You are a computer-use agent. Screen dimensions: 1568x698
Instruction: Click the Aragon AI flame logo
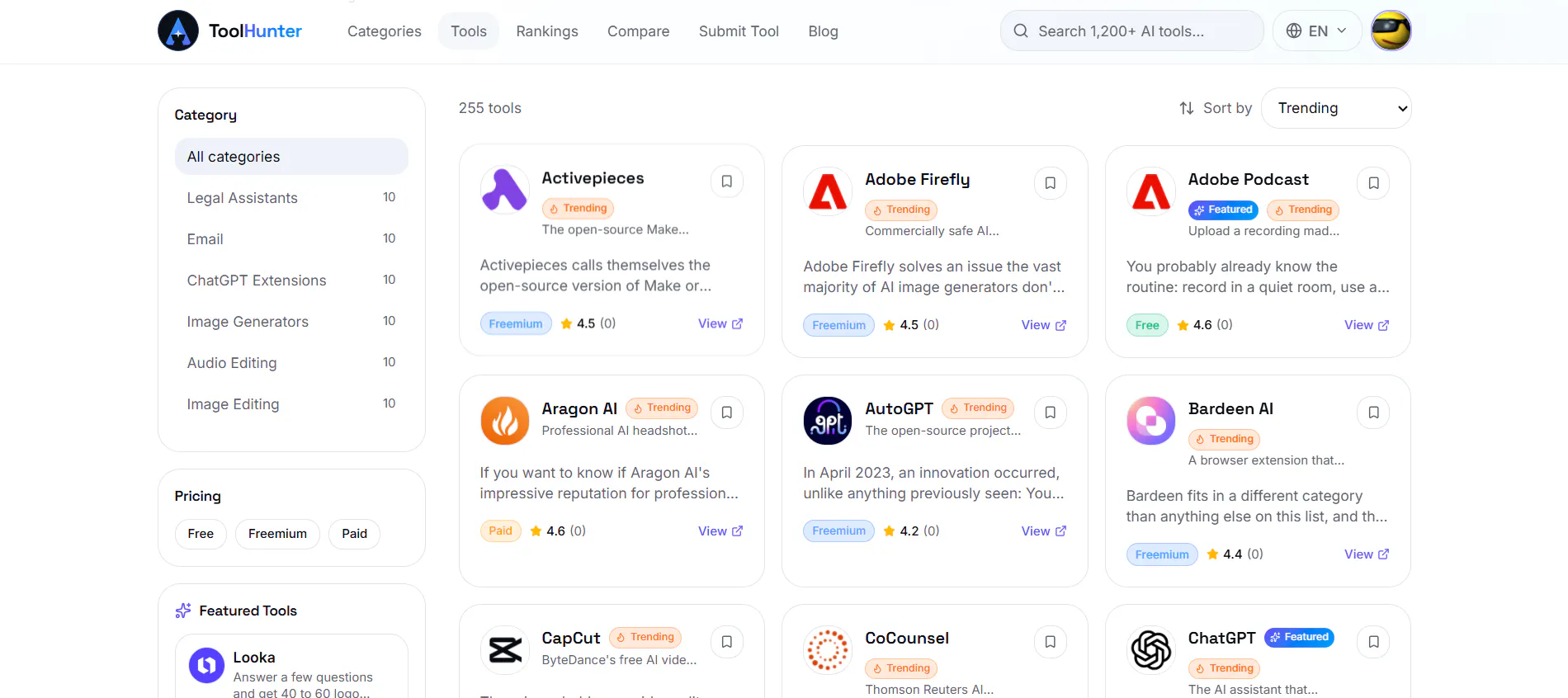[x=505, y=421]
